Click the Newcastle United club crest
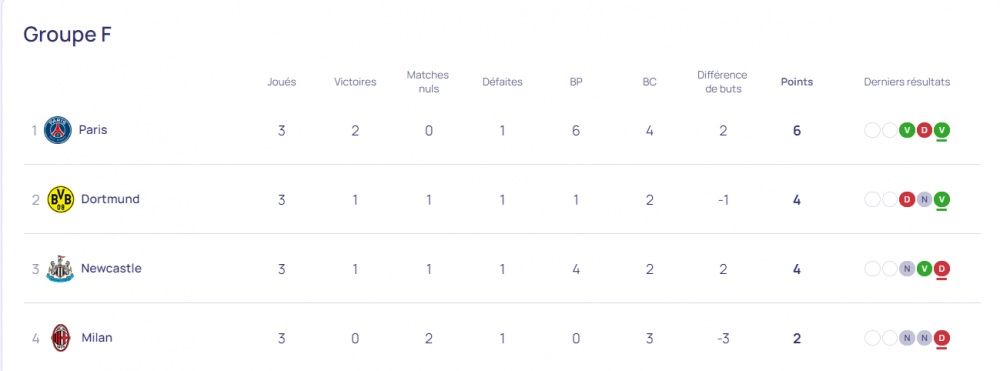Screen dimensions: 1000x371 click(61, 268)
